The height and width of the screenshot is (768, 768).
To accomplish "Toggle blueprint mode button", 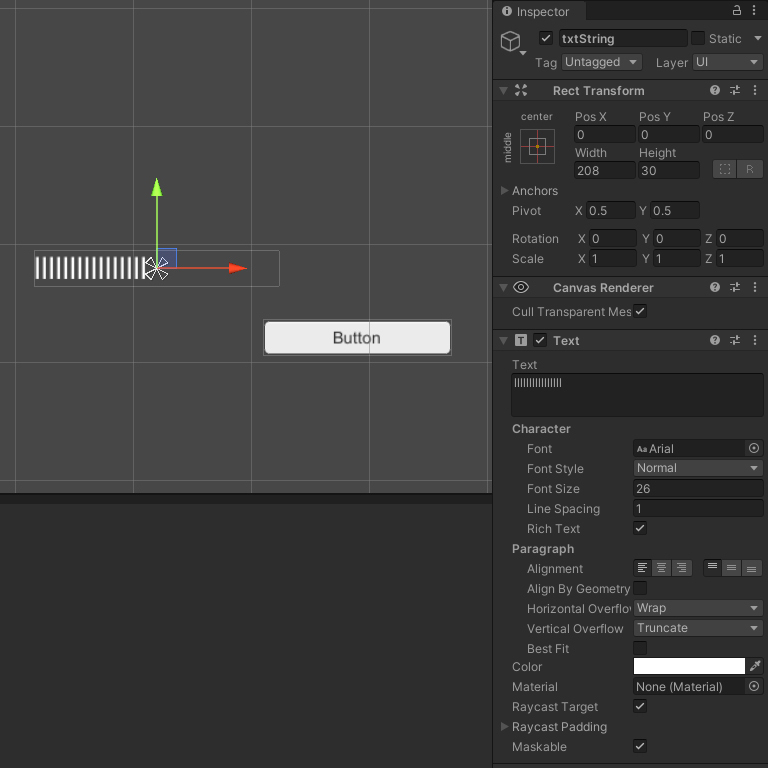I will pyautogui.click(x=724, y=169).
